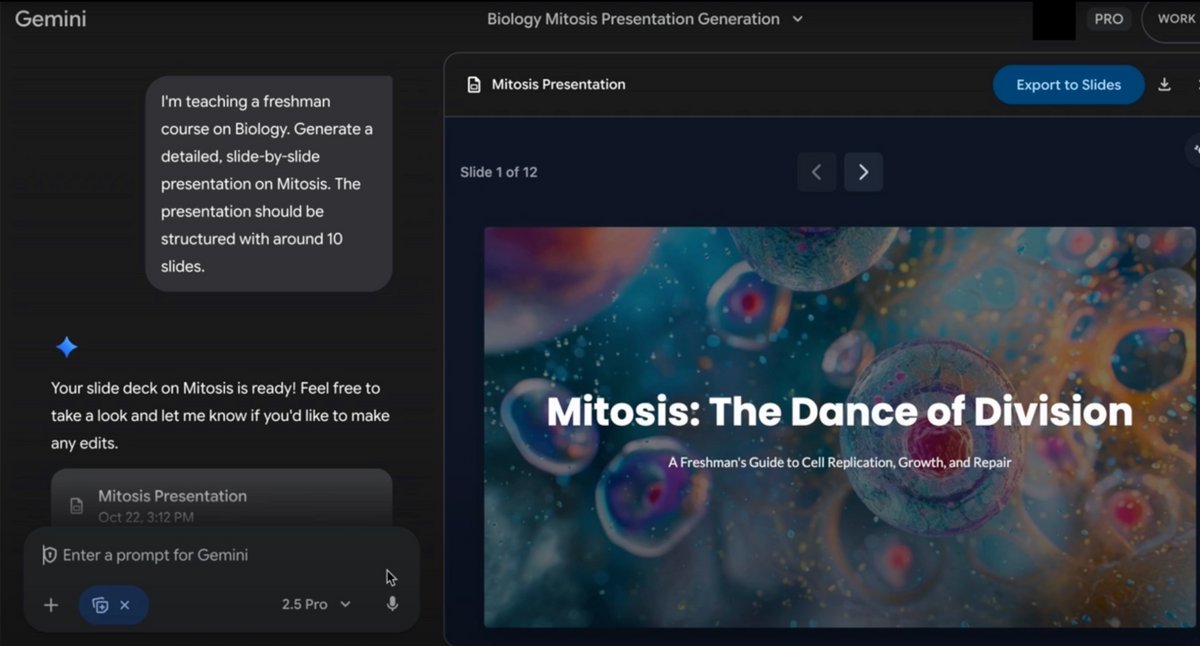
Task: Click the shield icon in the prompt field
Action: [x=49, y=555]
